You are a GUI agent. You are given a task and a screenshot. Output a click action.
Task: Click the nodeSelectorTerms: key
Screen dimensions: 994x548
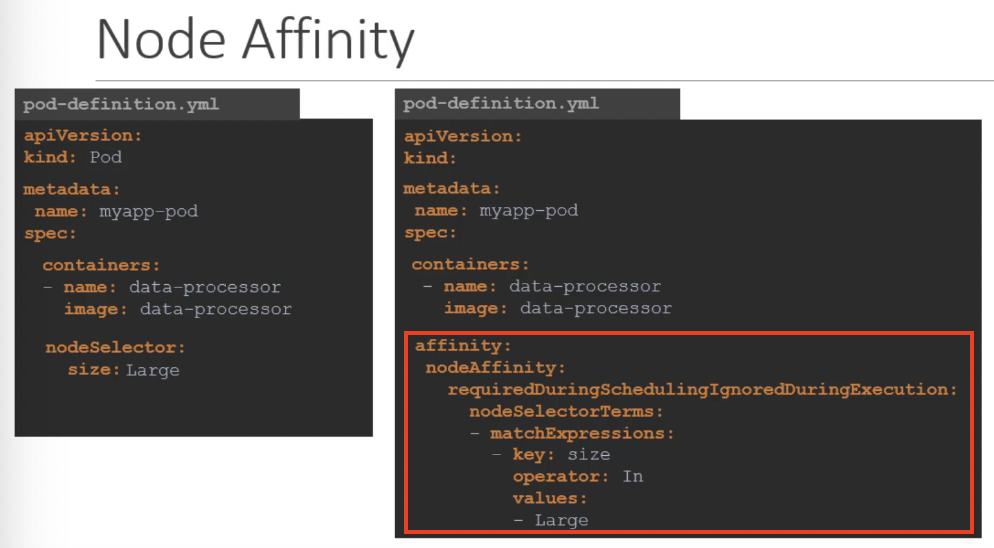click(x=566, y=412)
